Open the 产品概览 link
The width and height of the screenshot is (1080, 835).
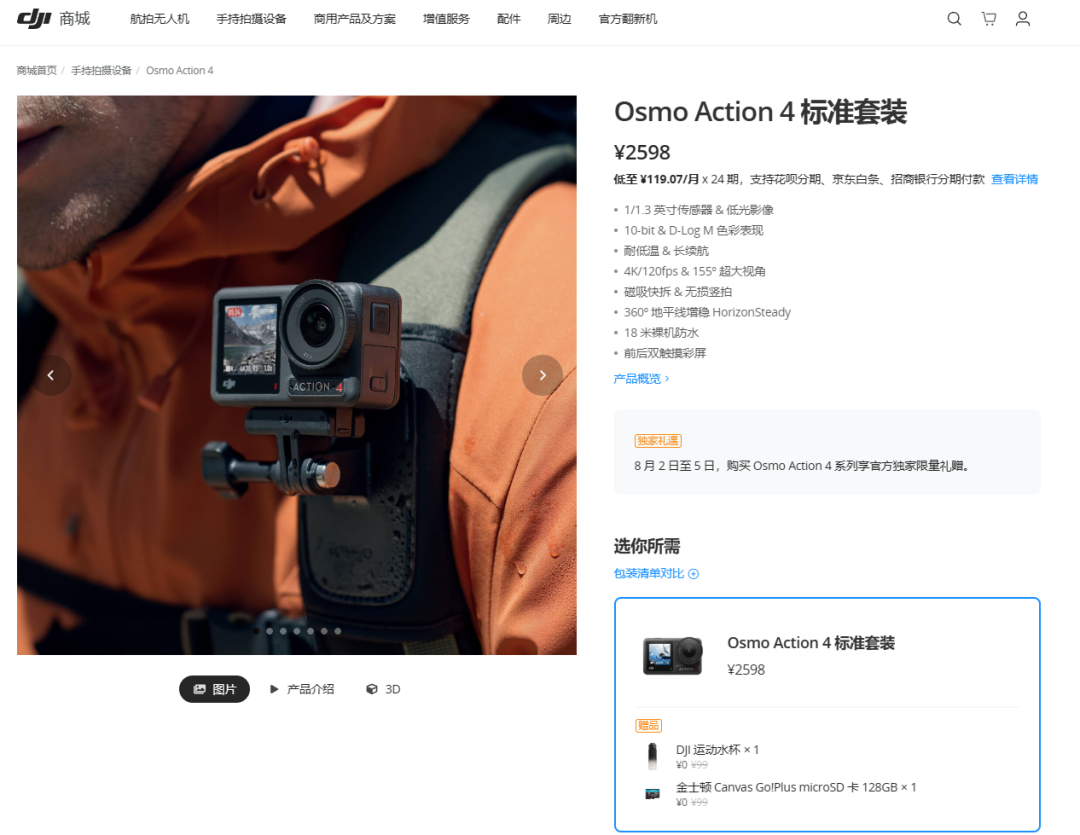coord(641,378)
